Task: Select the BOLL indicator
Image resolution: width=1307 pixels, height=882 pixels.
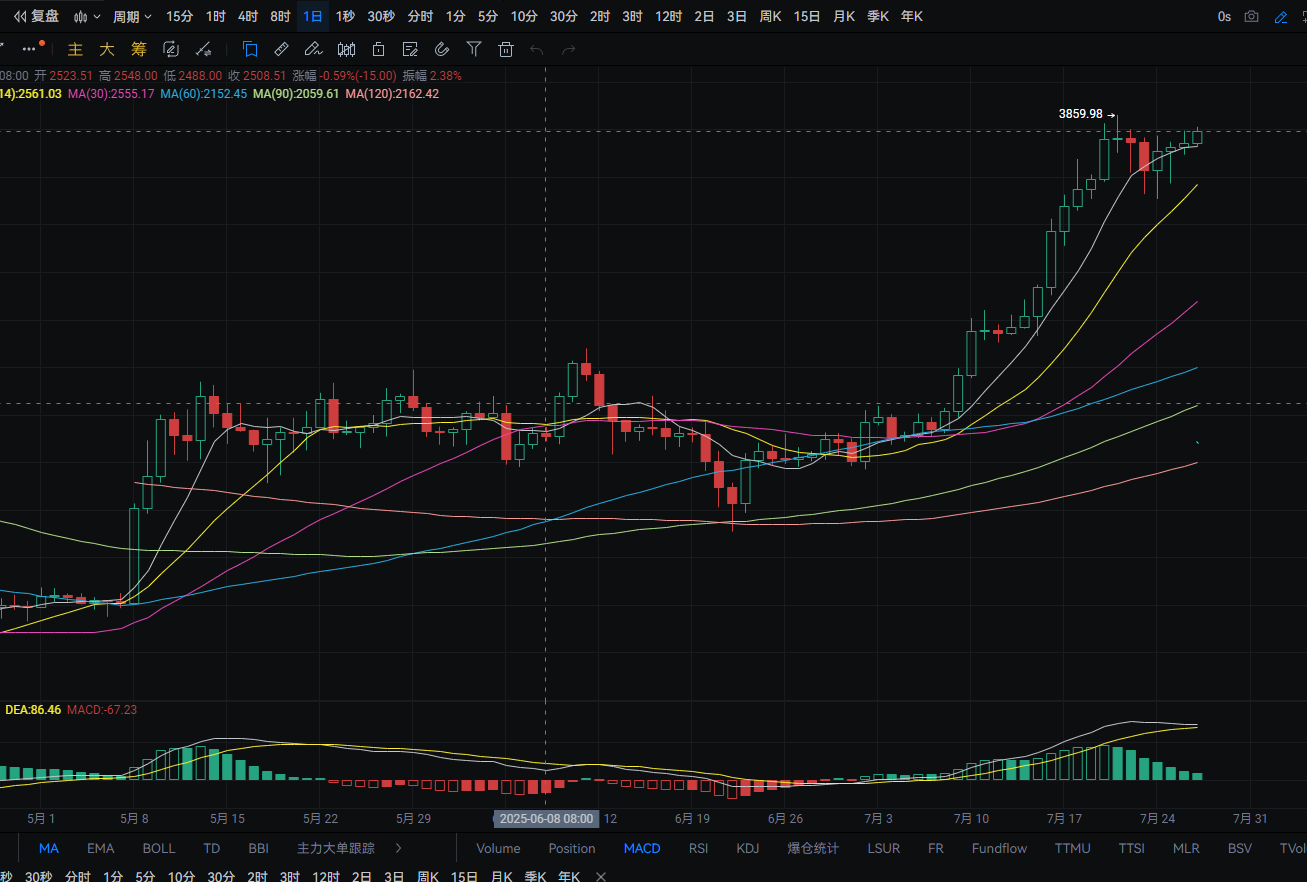Action: click(x=159, y=848)
